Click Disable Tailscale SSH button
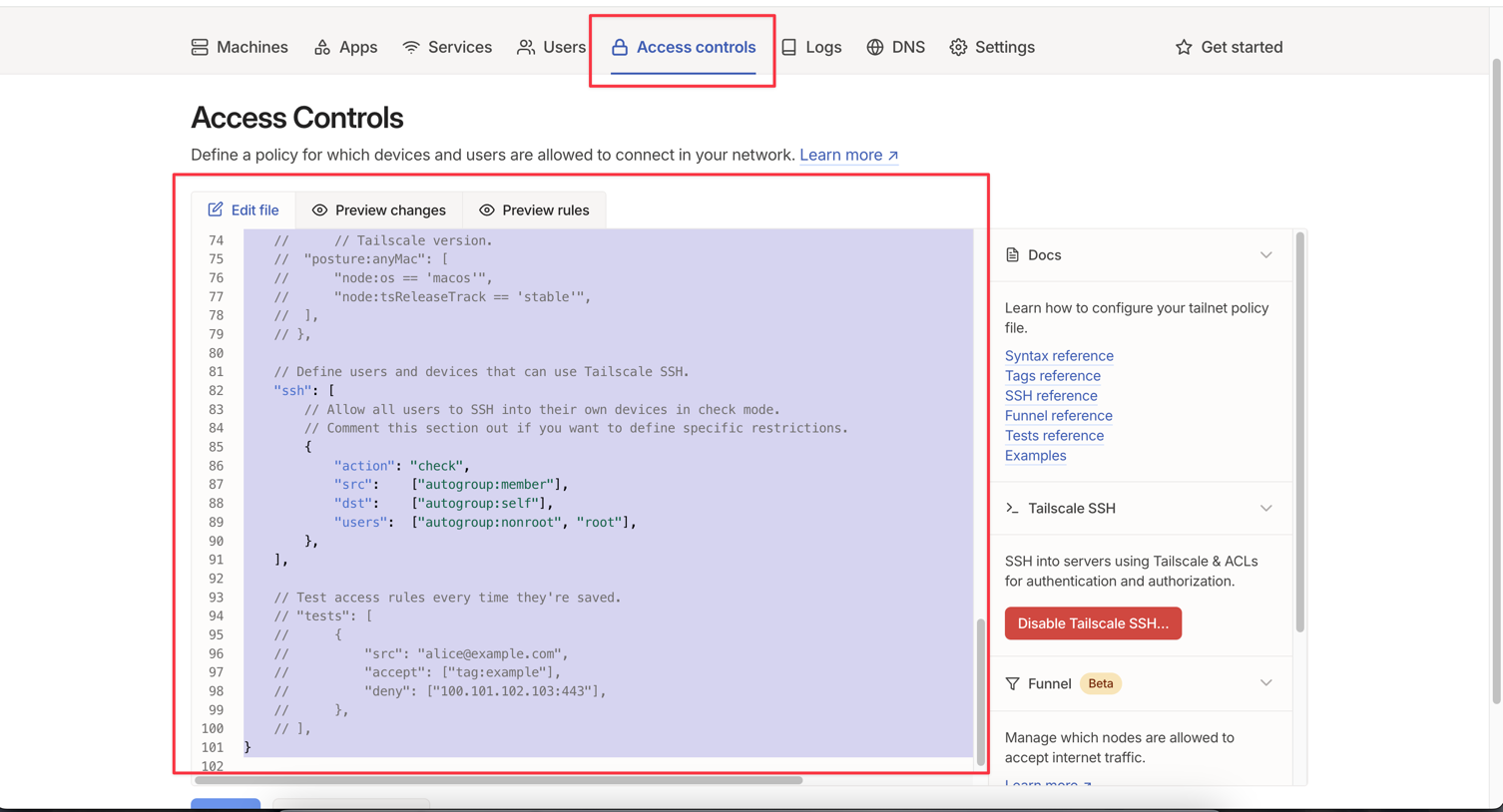1503x812 pixels. point(1093,623)
